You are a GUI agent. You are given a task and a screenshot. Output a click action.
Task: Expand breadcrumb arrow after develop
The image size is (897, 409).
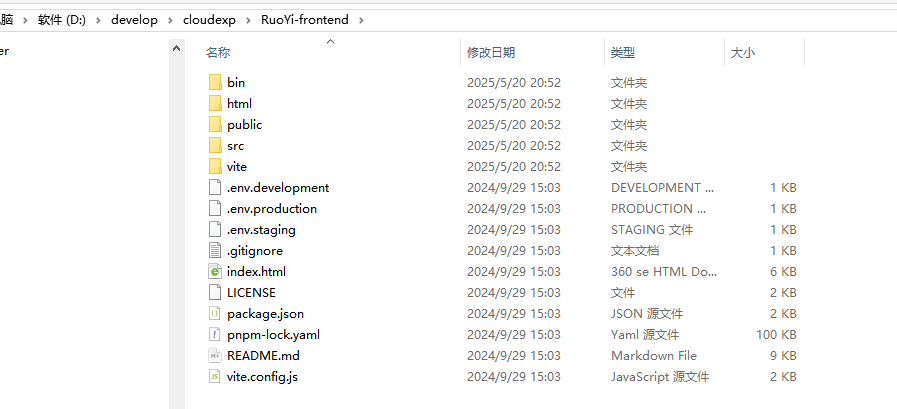170,20
